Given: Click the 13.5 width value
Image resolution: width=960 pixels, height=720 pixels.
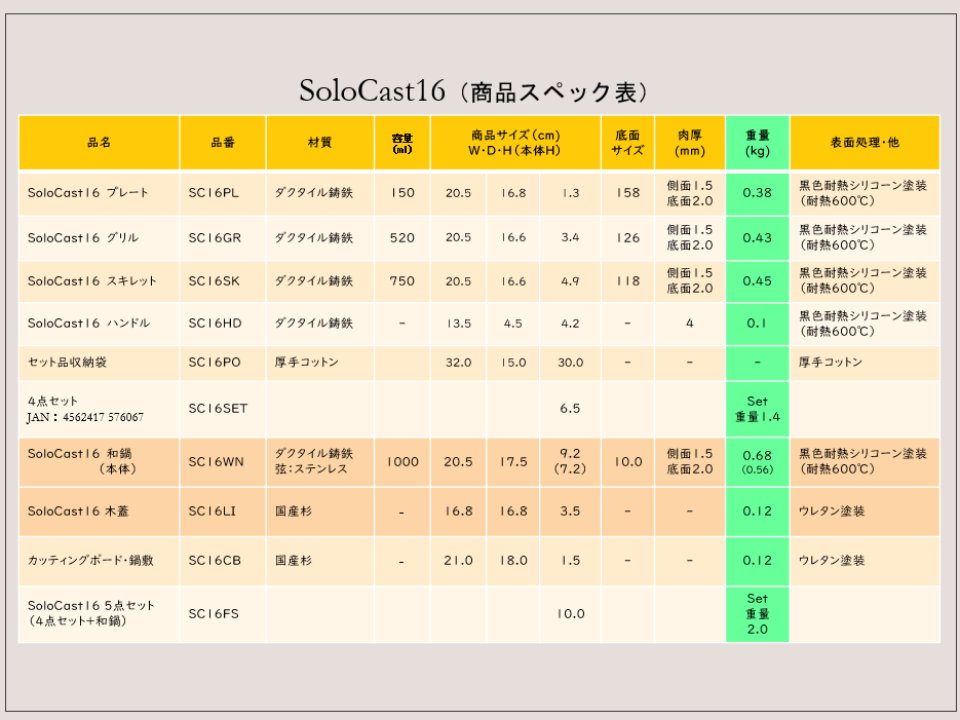Looking at the screenshot, I should tap(459, 323).
